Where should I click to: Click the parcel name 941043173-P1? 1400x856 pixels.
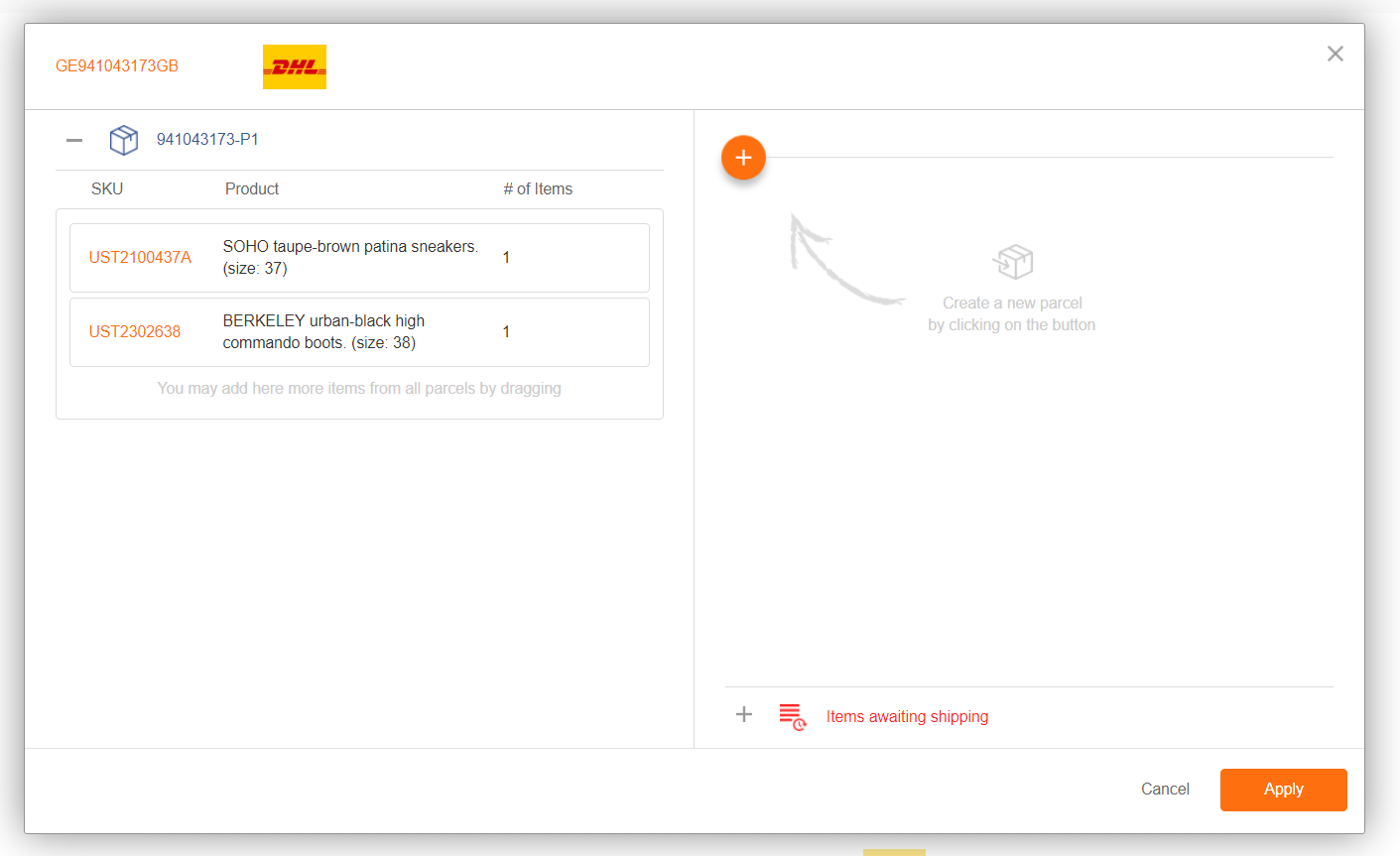[207, 140]
